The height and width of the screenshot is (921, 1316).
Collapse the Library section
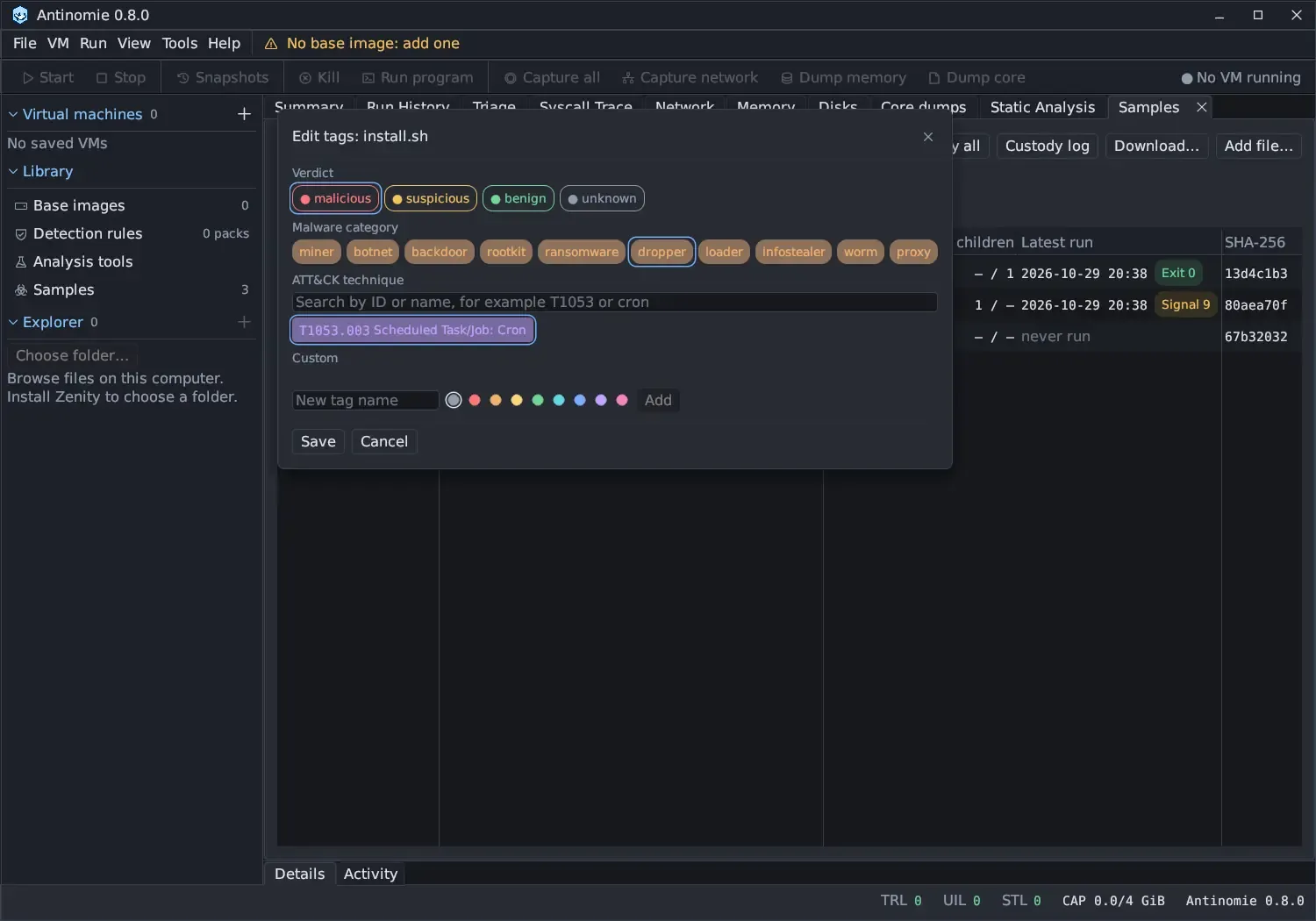pyautogui.click(x=13, y=171)
